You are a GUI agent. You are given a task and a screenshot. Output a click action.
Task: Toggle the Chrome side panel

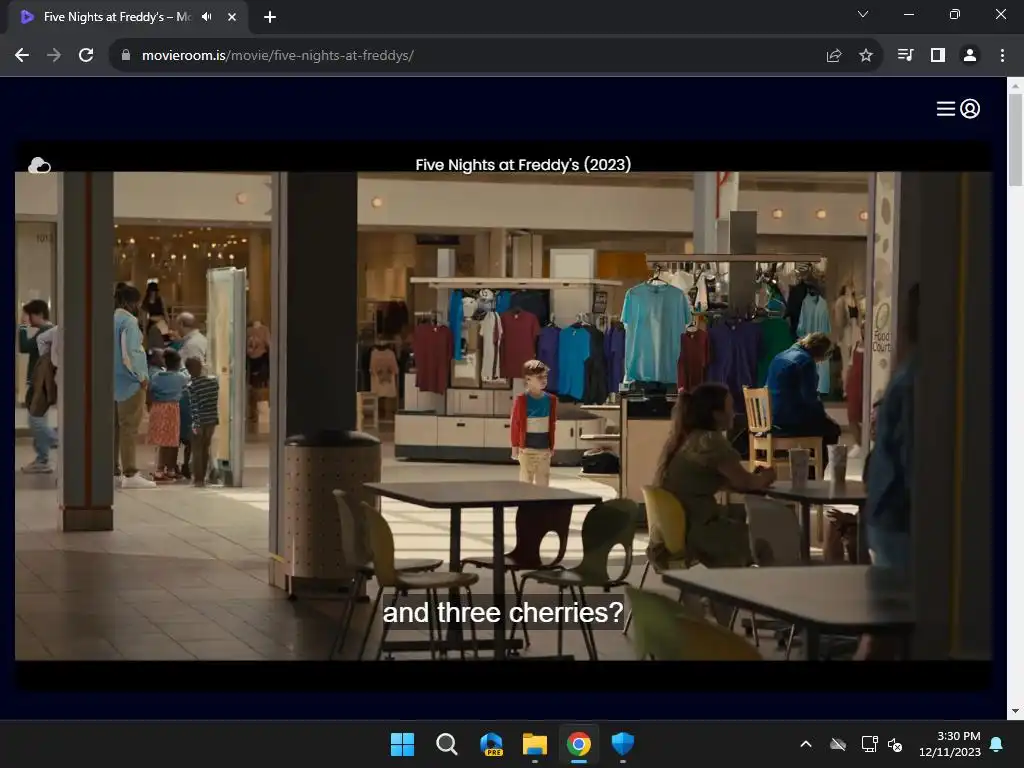coord(938,56)
